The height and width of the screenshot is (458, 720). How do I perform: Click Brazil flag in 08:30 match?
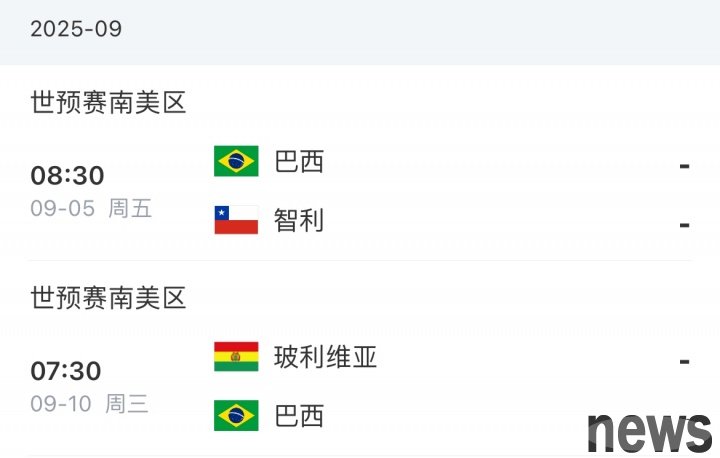click(x=236, y=161)
